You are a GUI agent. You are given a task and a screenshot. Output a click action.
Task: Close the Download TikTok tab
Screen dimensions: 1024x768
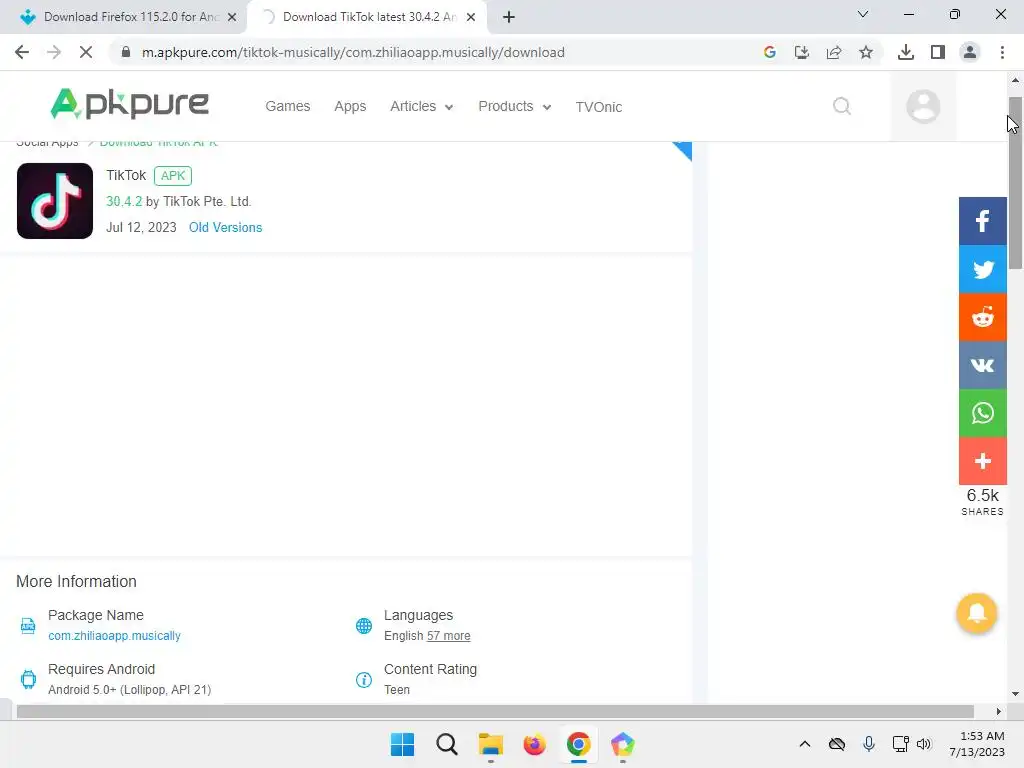pyautogui.click(x=471, y=17)
